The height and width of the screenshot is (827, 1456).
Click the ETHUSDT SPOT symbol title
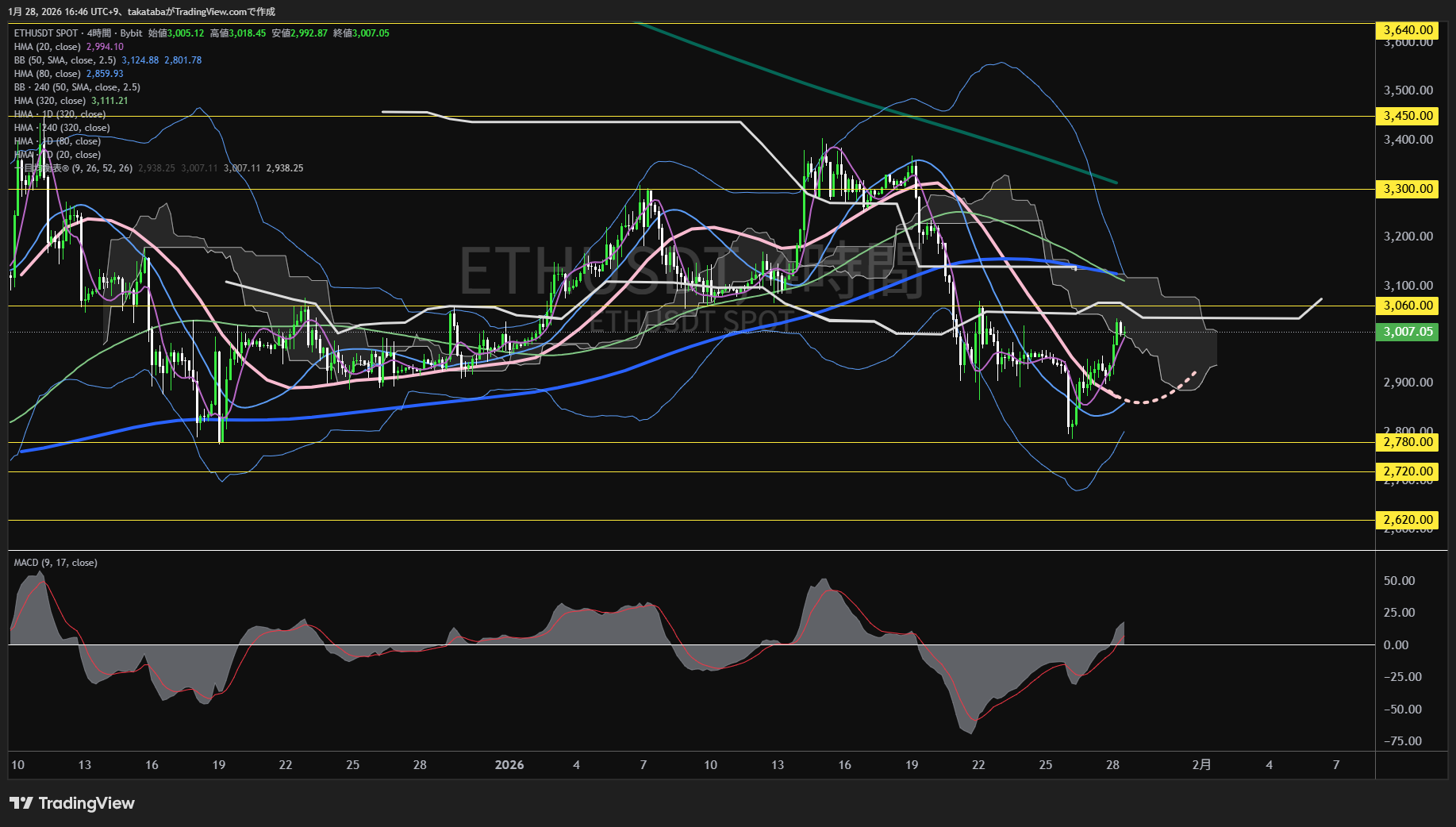pos(46,33)
